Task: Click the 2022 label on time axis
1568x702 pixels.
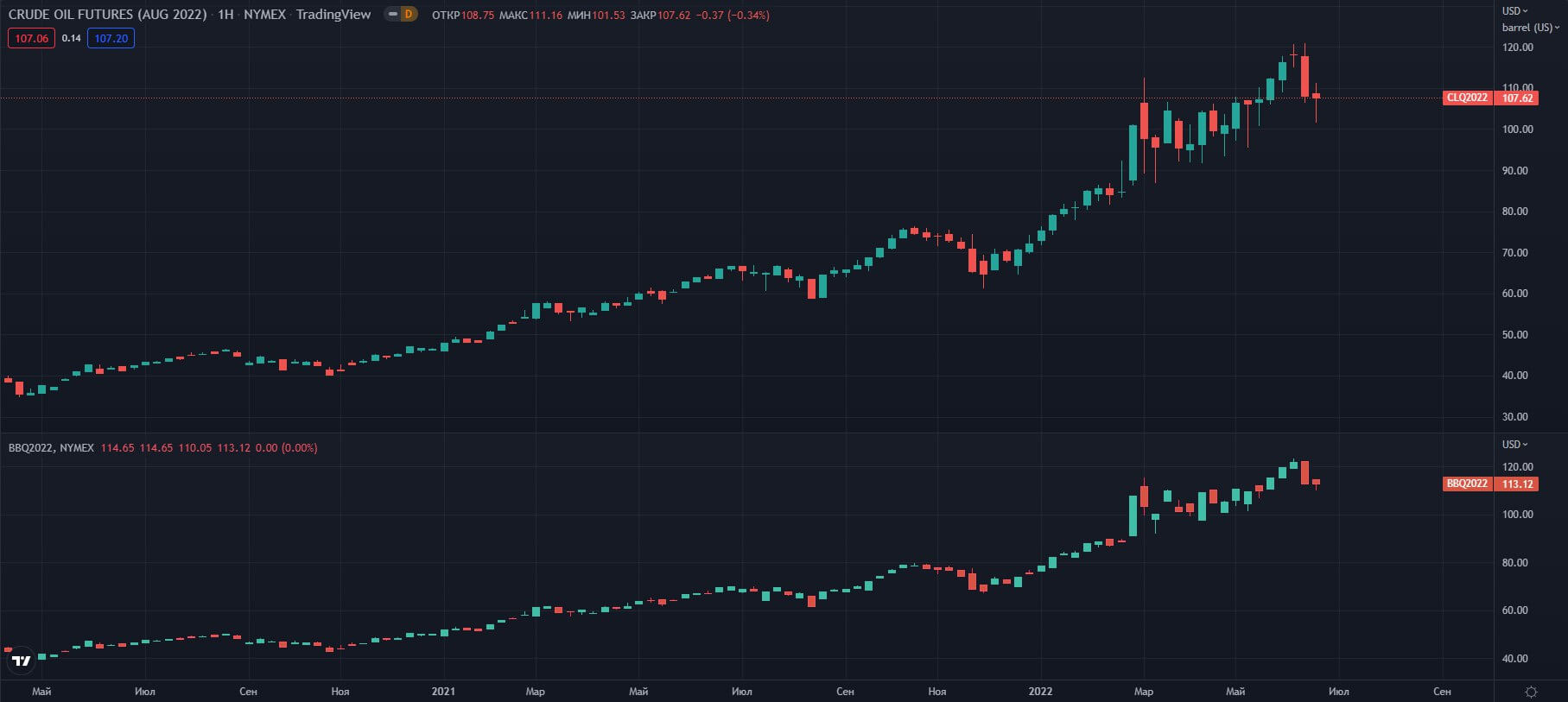Action: (1040, 692)
